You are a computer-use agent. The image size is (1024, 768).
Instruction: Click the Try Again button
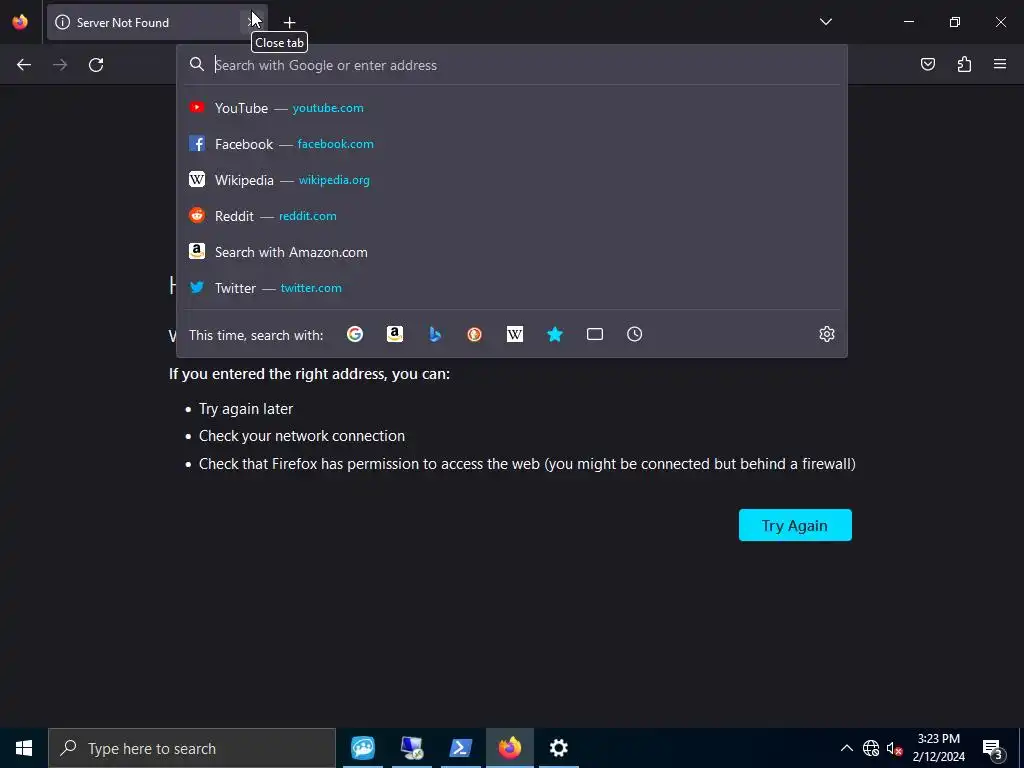(795, 525)
